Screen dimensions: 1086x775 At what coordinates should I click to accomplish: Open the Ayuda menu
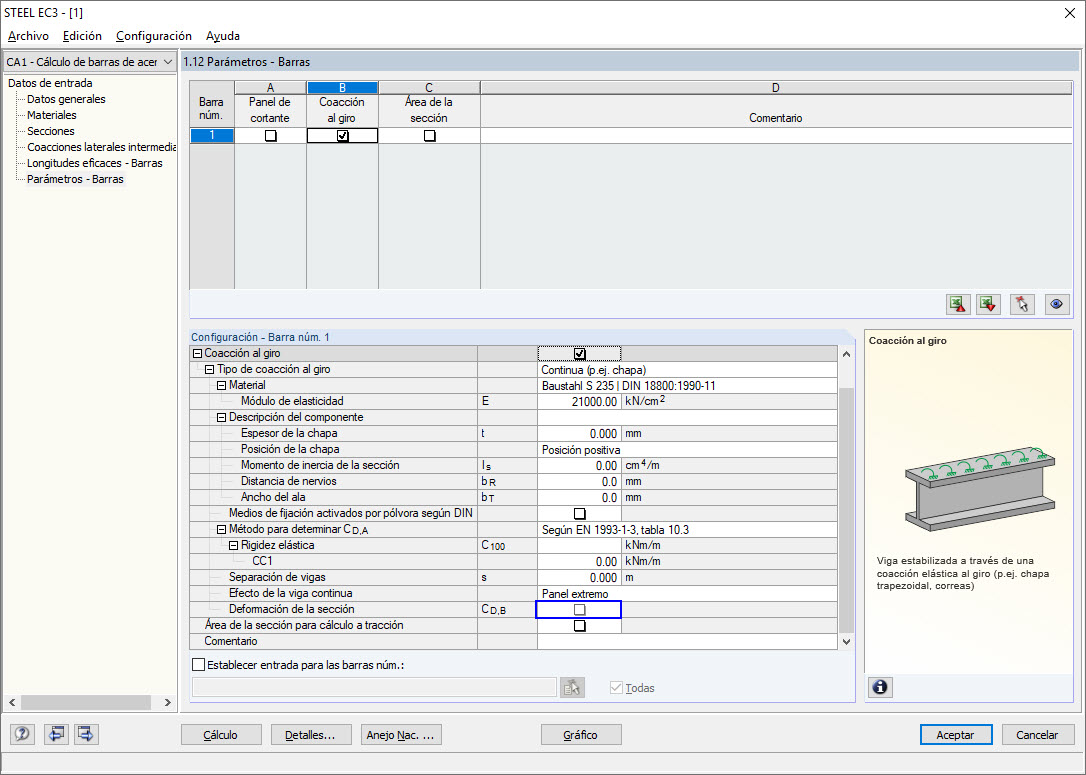223,36
